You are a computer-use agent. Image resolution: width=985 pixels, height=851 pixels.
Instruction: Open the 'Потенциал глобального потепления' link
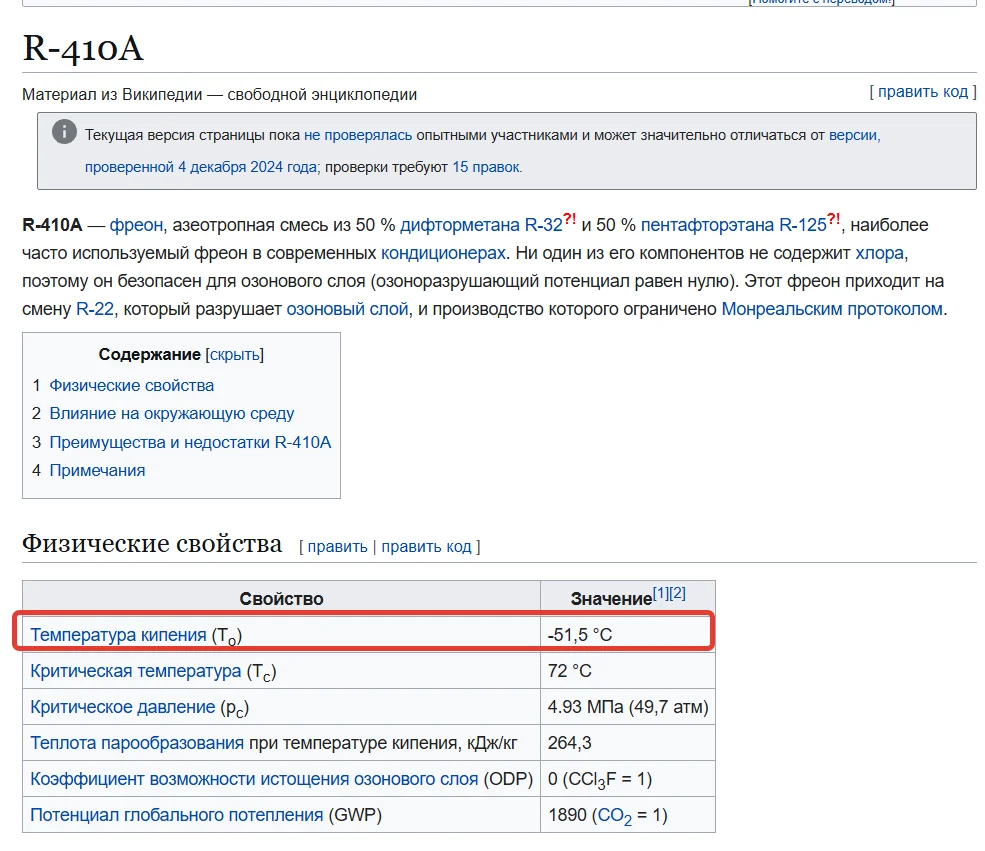coord(177,815)
